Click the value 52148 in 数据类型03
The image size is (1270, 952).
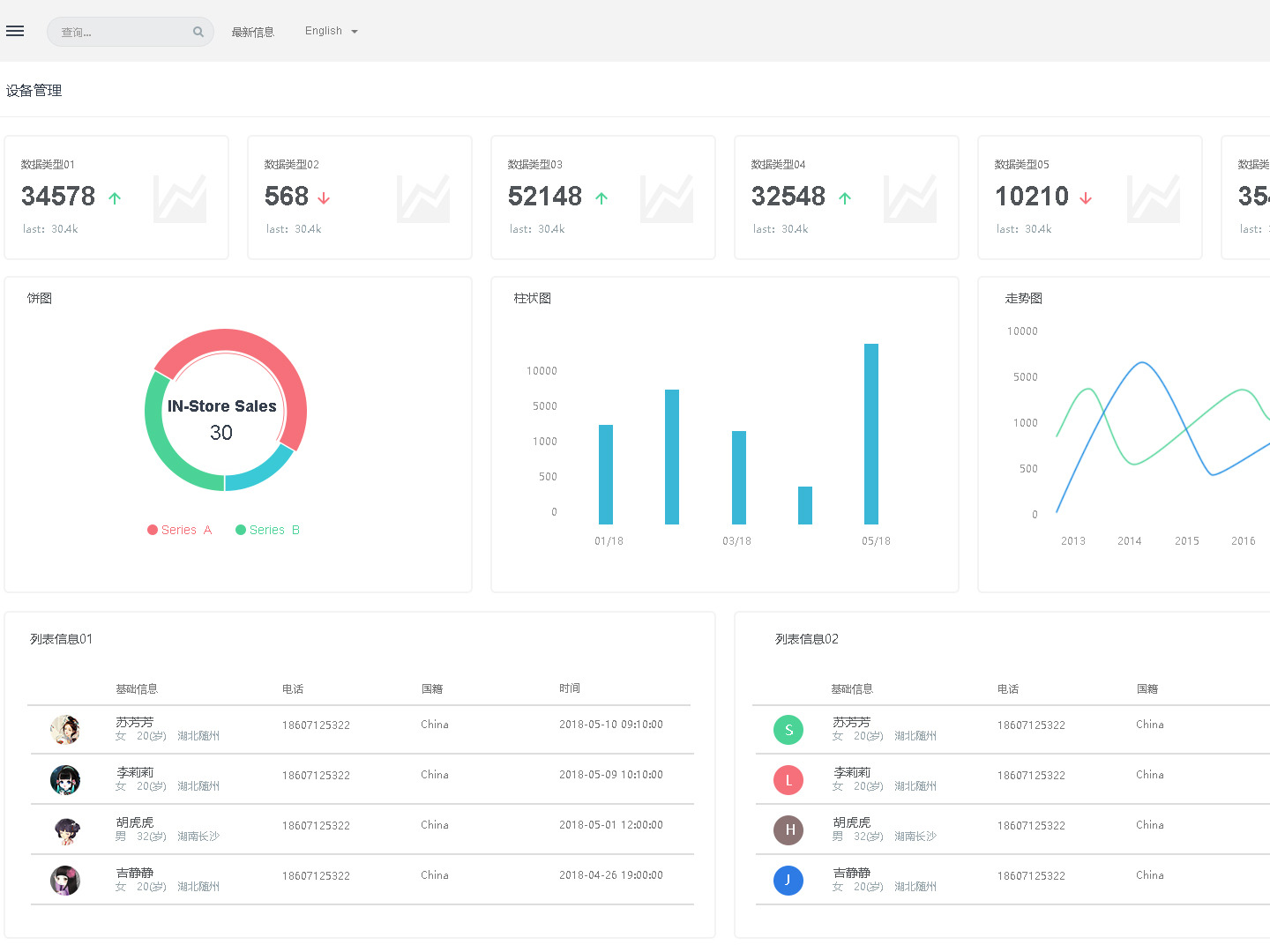(545, 196)
